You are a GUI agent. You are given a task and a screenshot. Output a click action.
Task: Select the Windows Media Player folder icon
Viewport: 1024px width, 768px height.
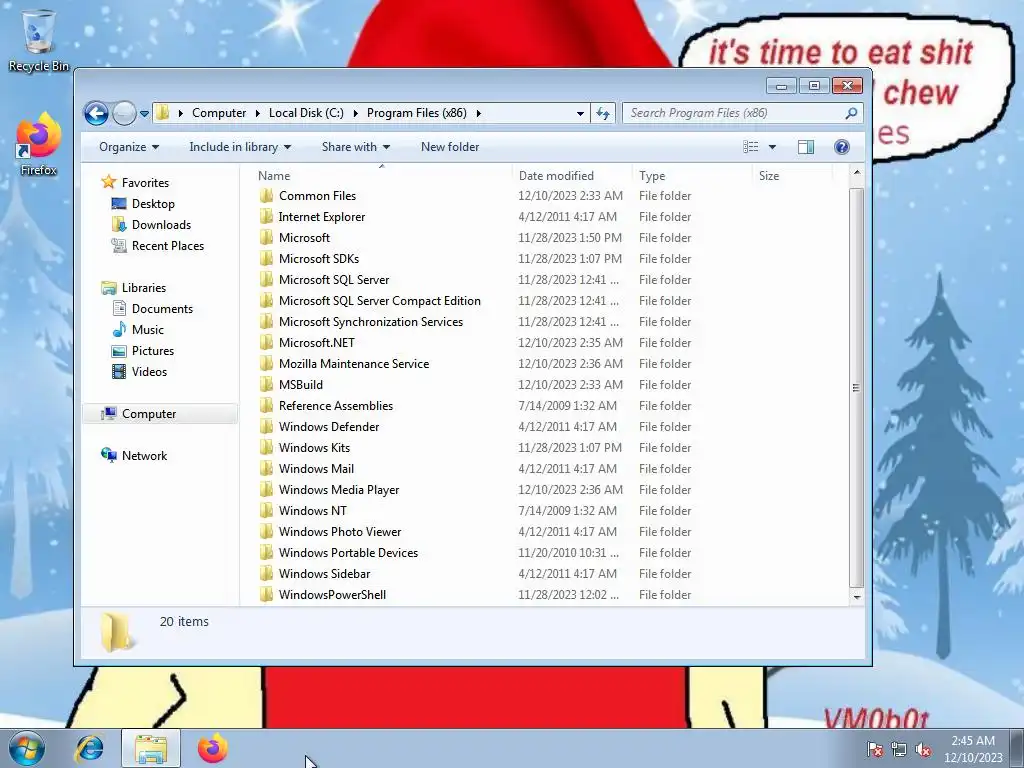click(x=266, y=490)
